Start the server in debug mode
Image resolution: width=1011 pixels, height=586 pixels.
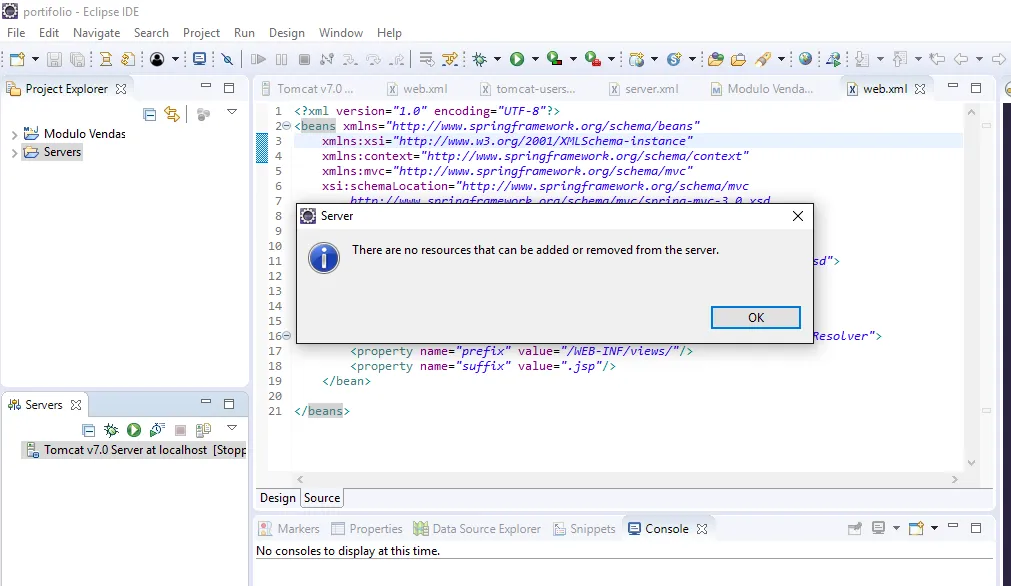click(x=111, y=430)
